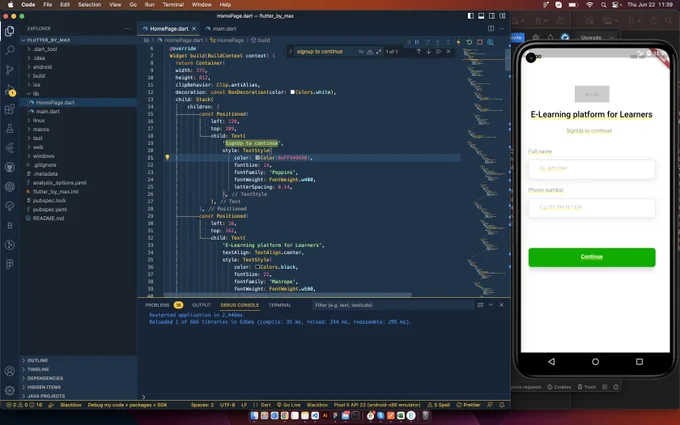This screenshot has width=680, height=425.
Task: Open the Extensions view
Action: (x=10, y=109)
